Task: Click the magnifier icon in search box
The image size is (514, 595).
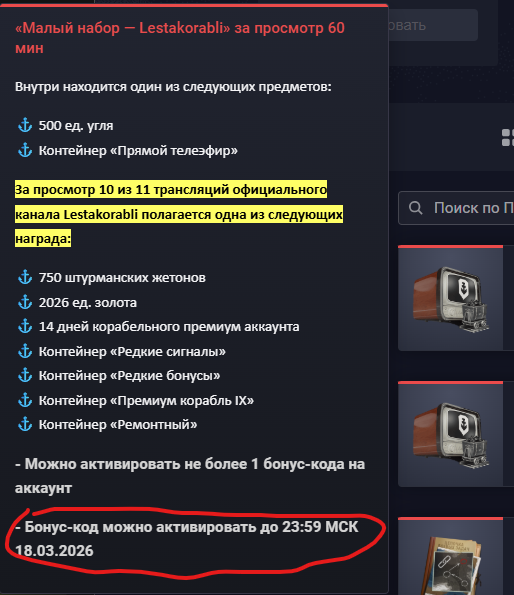Action: [415, 208]
